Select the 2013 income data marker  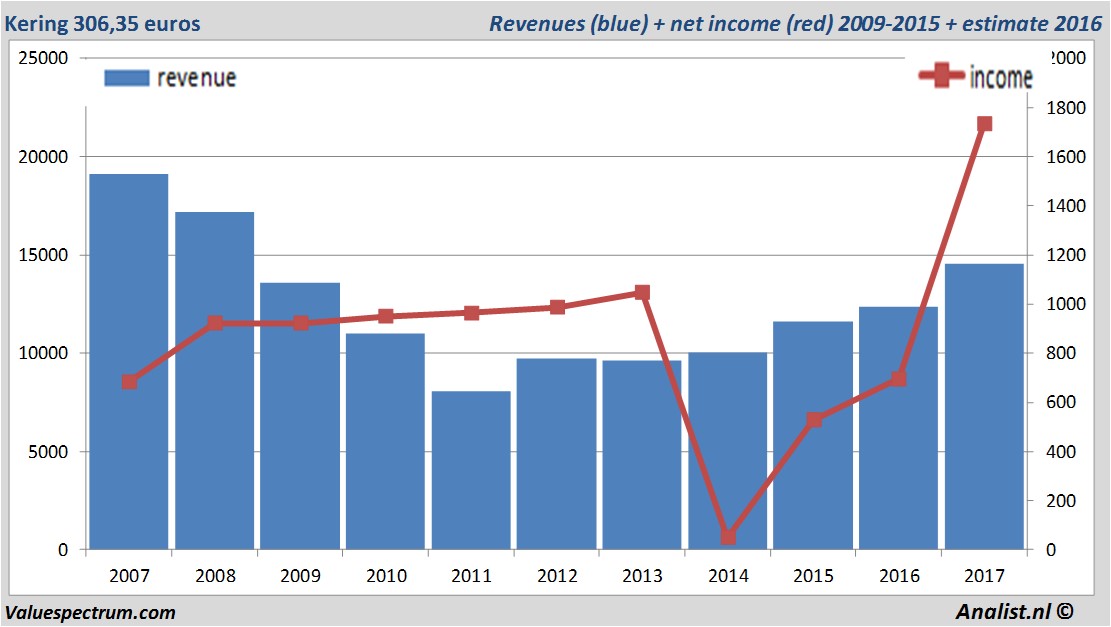coord(642,293)
